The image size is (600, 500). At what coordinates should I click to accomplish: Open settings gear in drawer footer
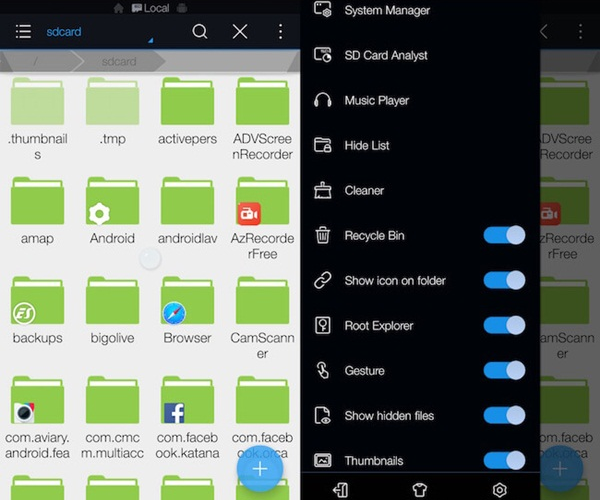[x=499, y=490]
